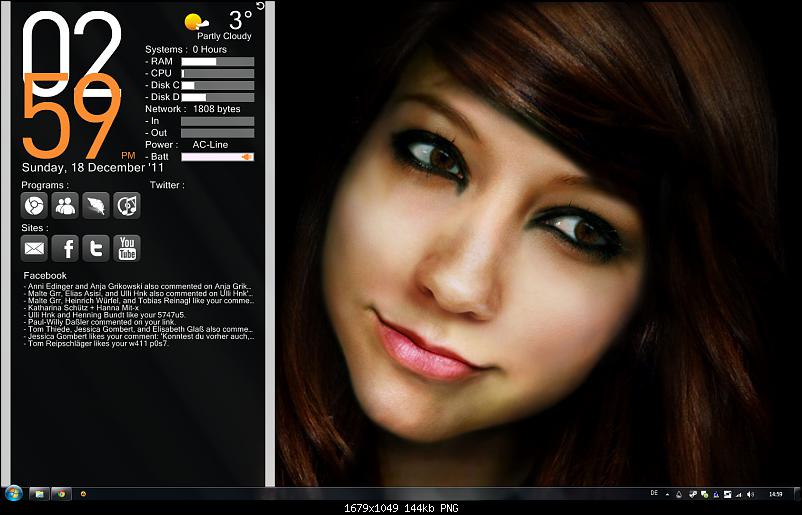Screen dimensions: 802x515
Task: Click the partly cloudy weather icon
Action: tap(197, 20)
